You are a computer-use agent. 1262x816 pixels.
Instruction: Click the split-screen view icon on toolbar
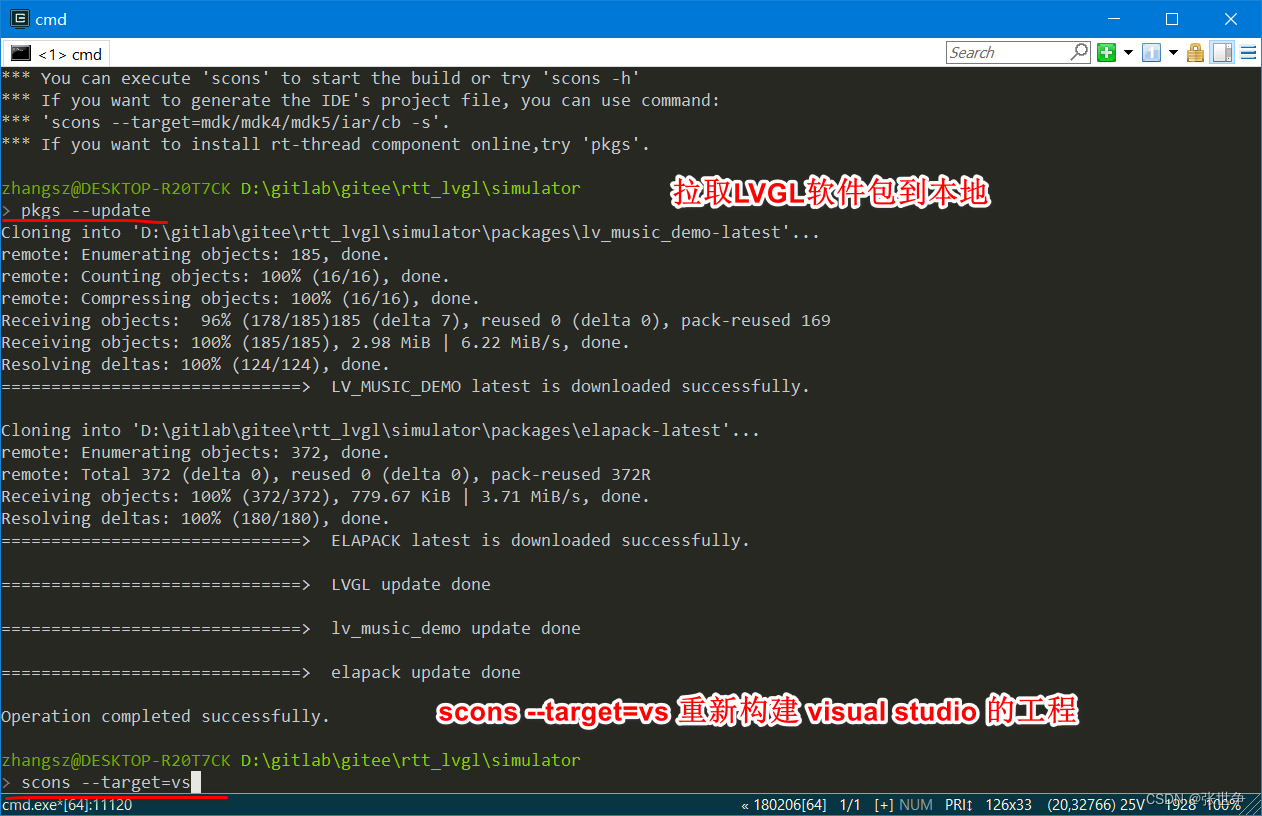(x=1221, y=52)
